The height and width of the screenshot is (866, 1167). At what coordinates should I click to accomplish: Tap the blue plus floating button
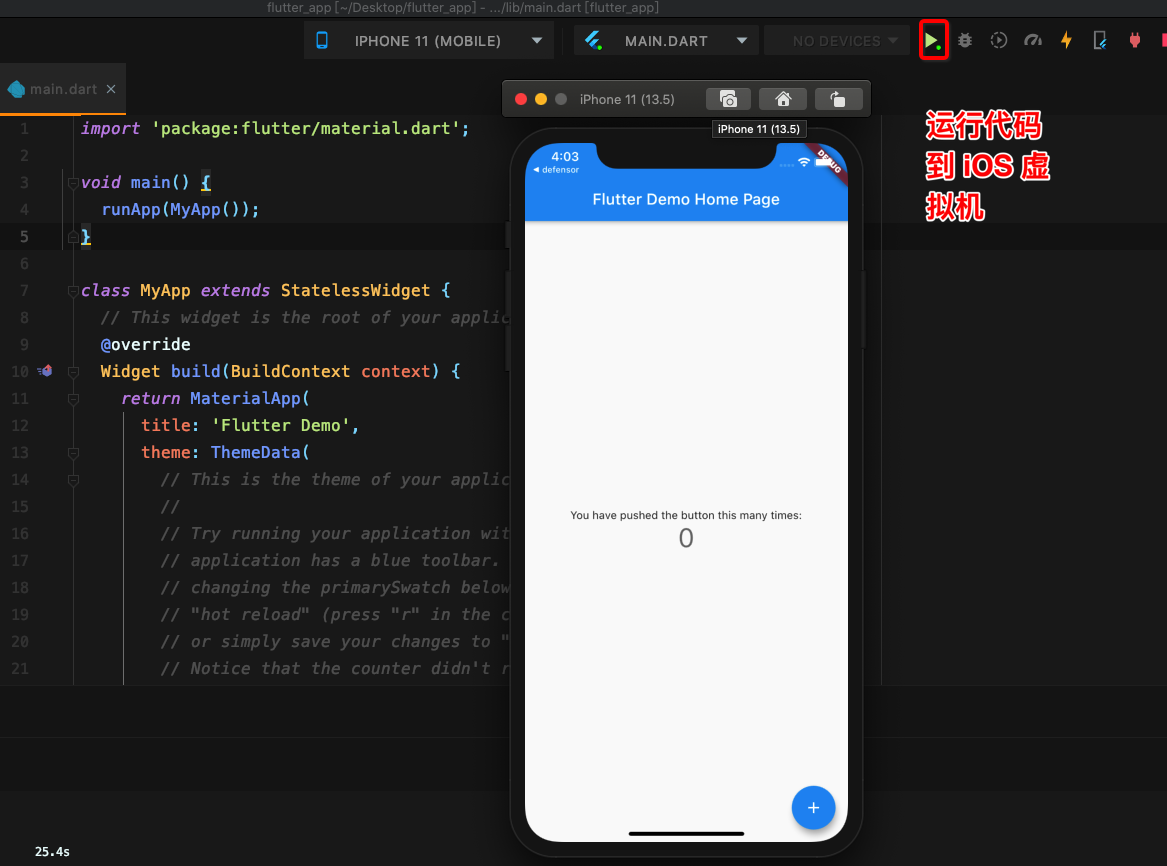(813, 808)
